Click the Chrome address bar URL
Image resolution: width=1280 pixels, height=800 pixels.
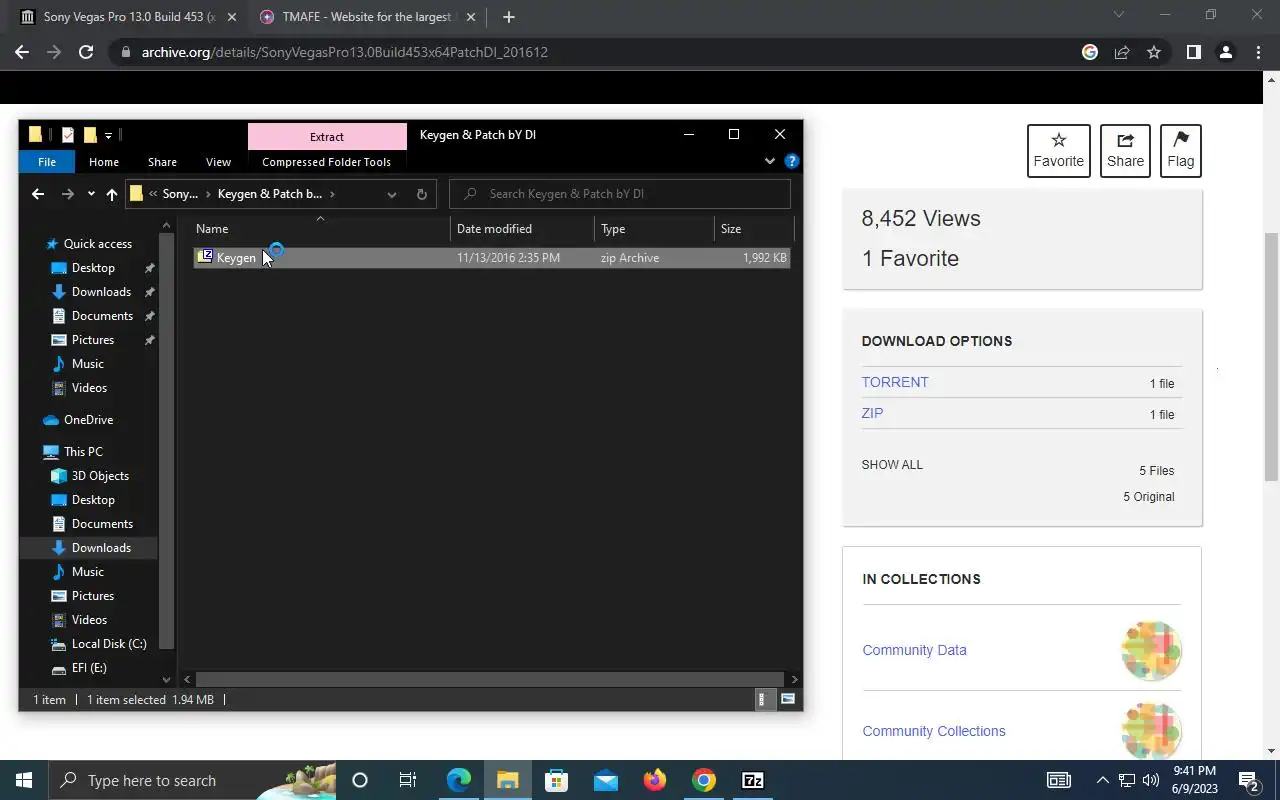point(344,52)
